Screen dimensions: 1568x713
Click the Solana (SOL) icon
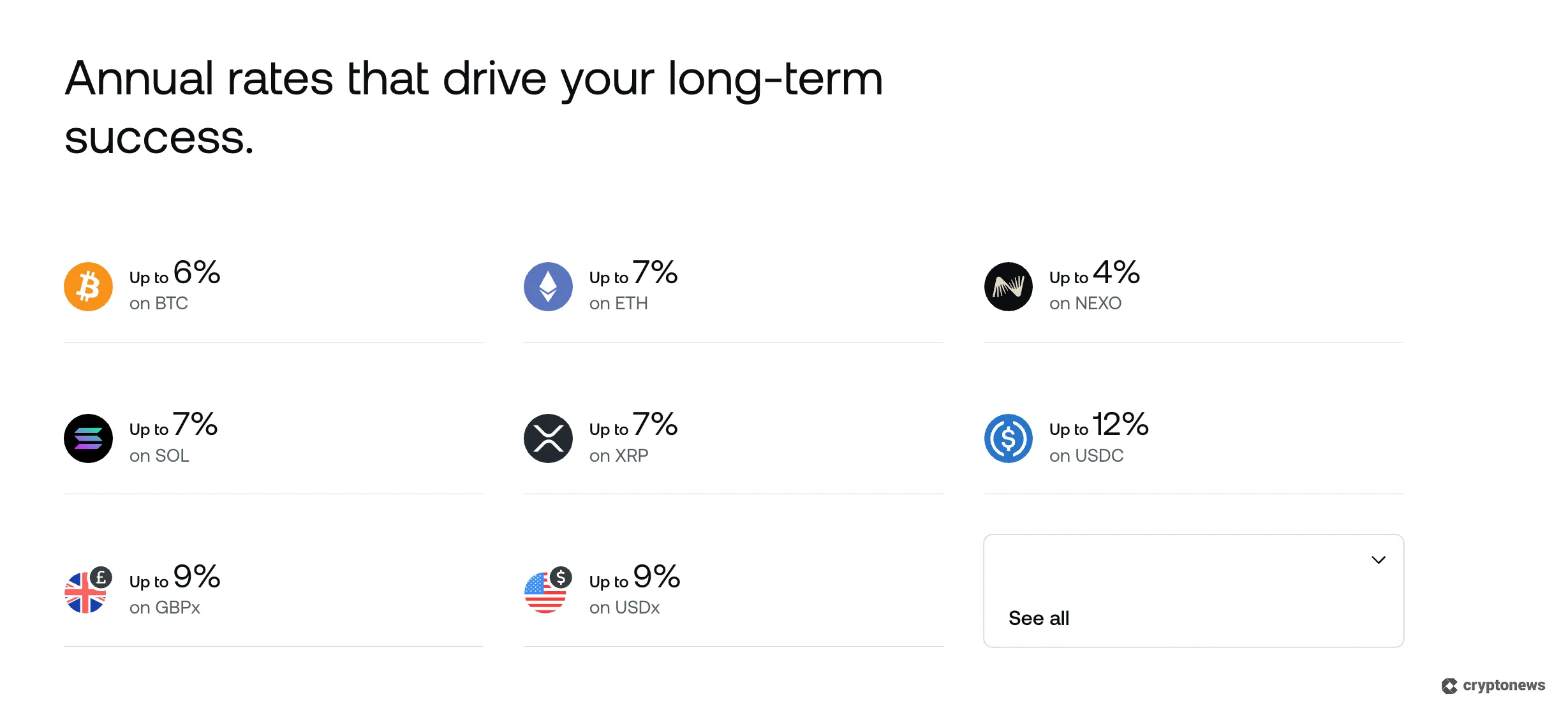click(x=88, y=438)
